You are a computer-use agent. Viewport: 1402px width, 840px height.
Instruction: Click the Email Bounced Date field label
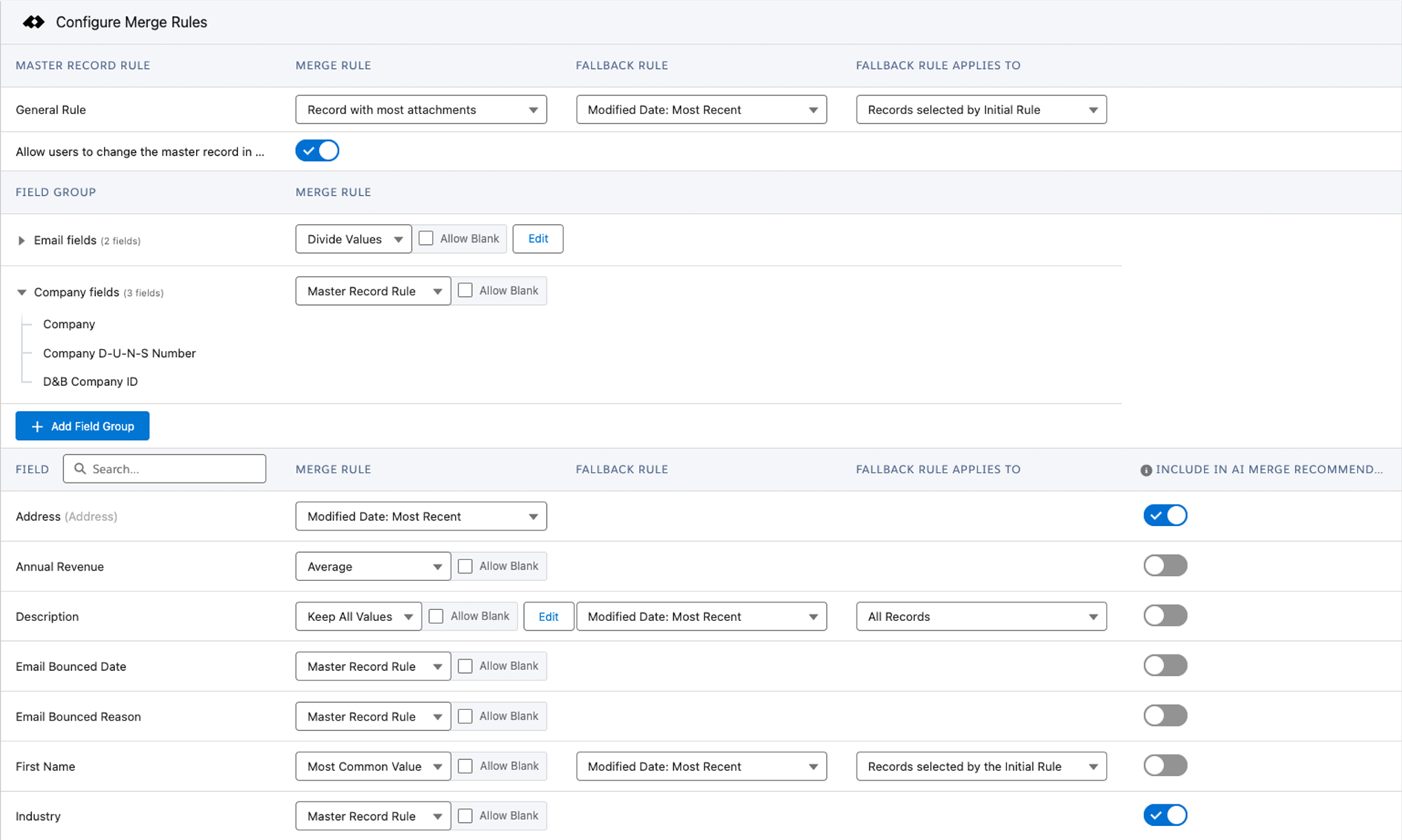[71, 666]
